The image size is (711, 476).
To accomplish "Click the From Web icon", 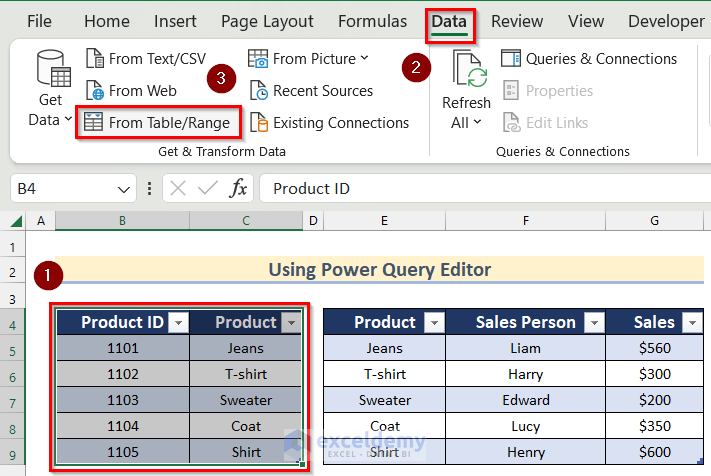I will pyautogui.click(x=95, y=91).
